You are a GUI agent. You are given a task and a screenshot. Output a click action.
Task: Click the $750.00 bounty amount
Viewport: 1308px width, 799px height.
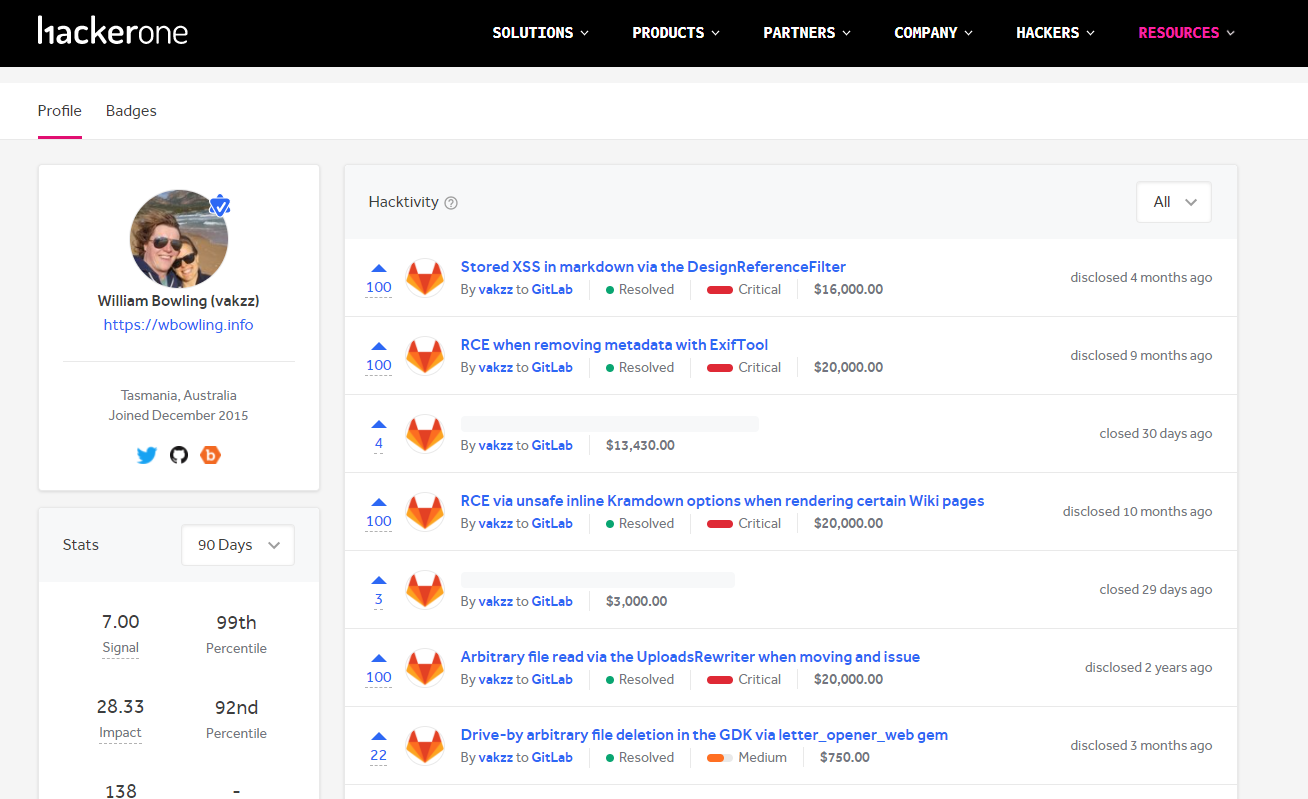coord(845,758)
